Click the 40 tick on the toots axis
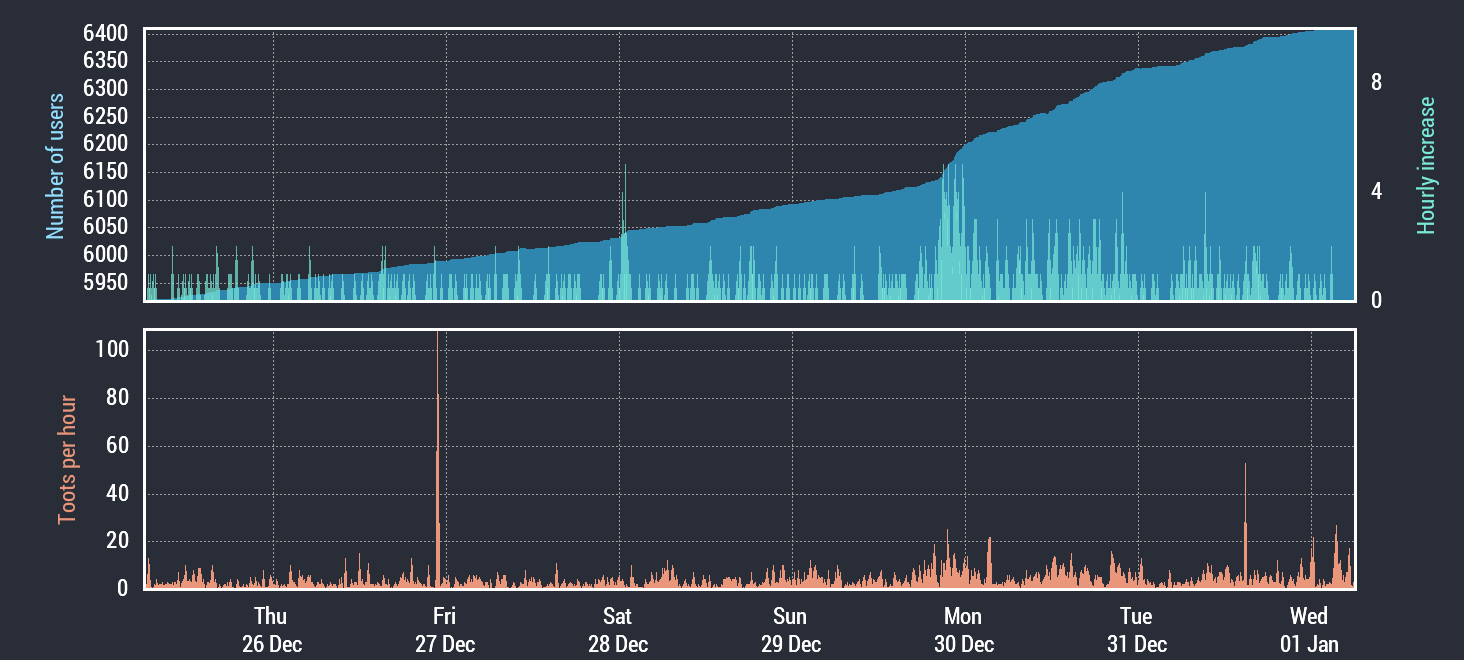The image size is (1464, 660). pos(117,494)
